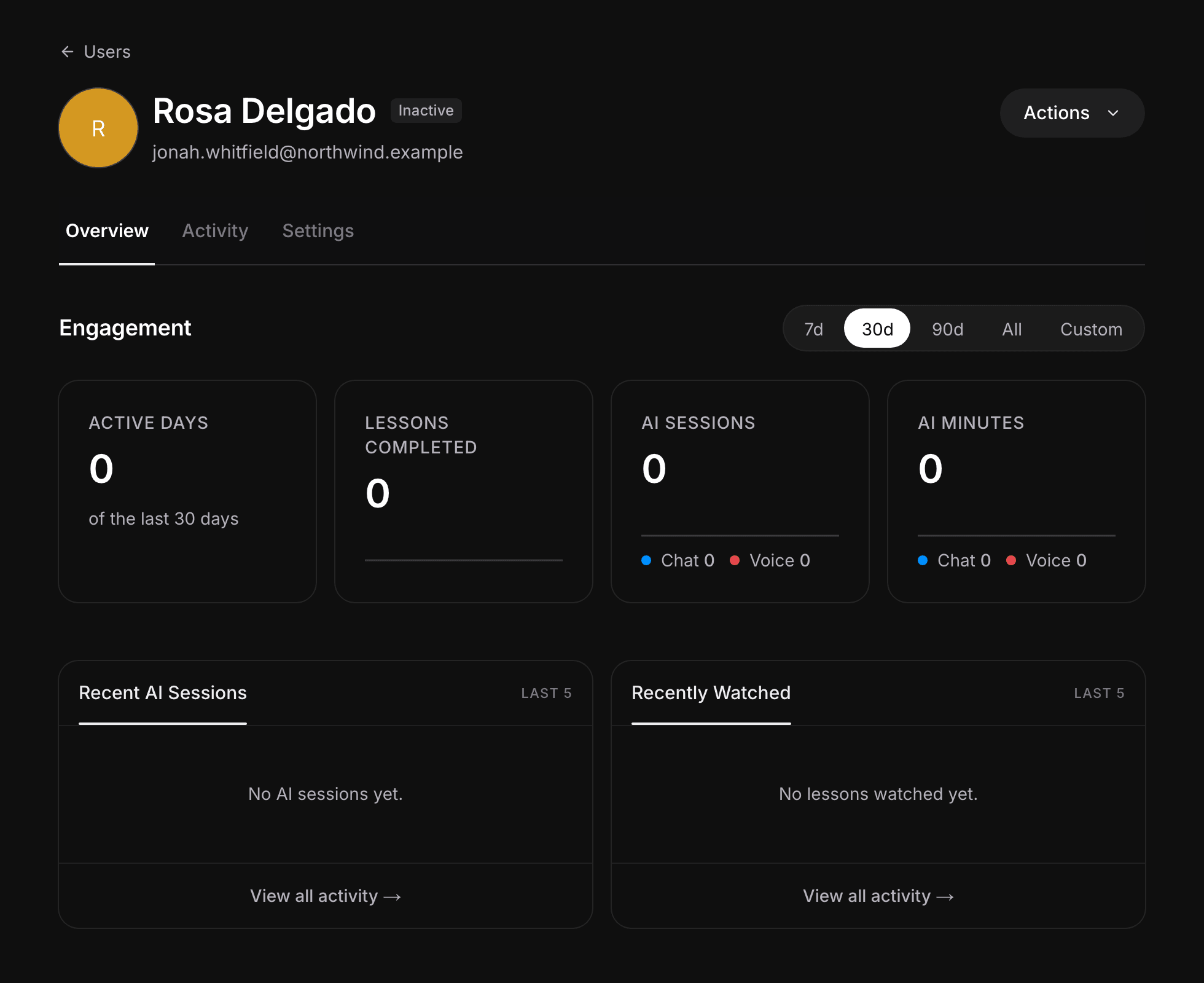Click LAST 5 label in Recent AI Sessions

(x=547, y=693)
